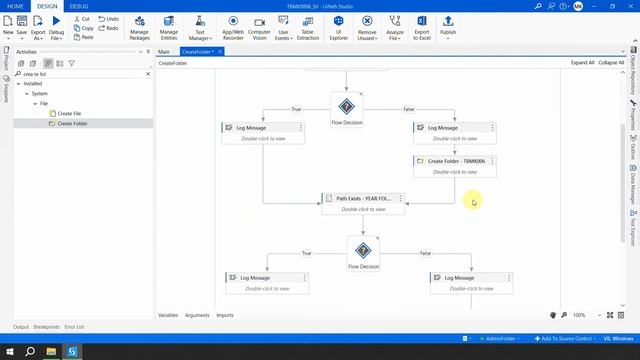Open the Project side panel
The width and height of the screenshot is (640, 360).
pyautogui.click(x=6, y=58)
